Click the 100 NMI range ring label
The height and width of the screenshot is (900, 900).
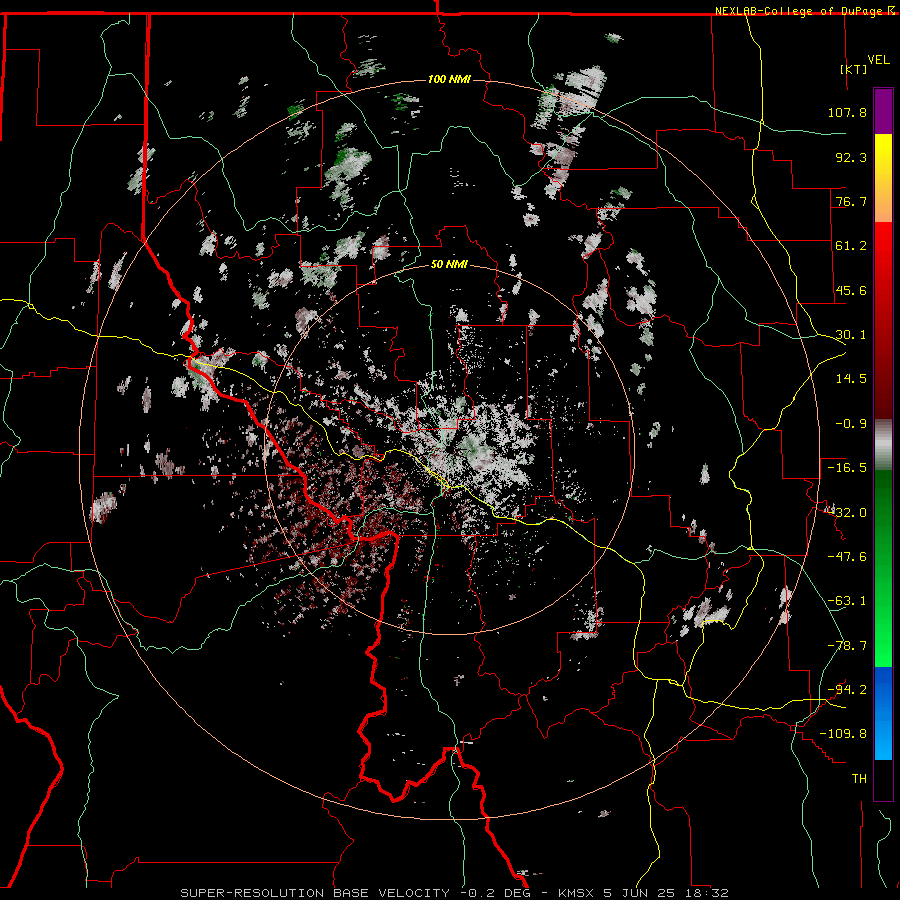449,79
